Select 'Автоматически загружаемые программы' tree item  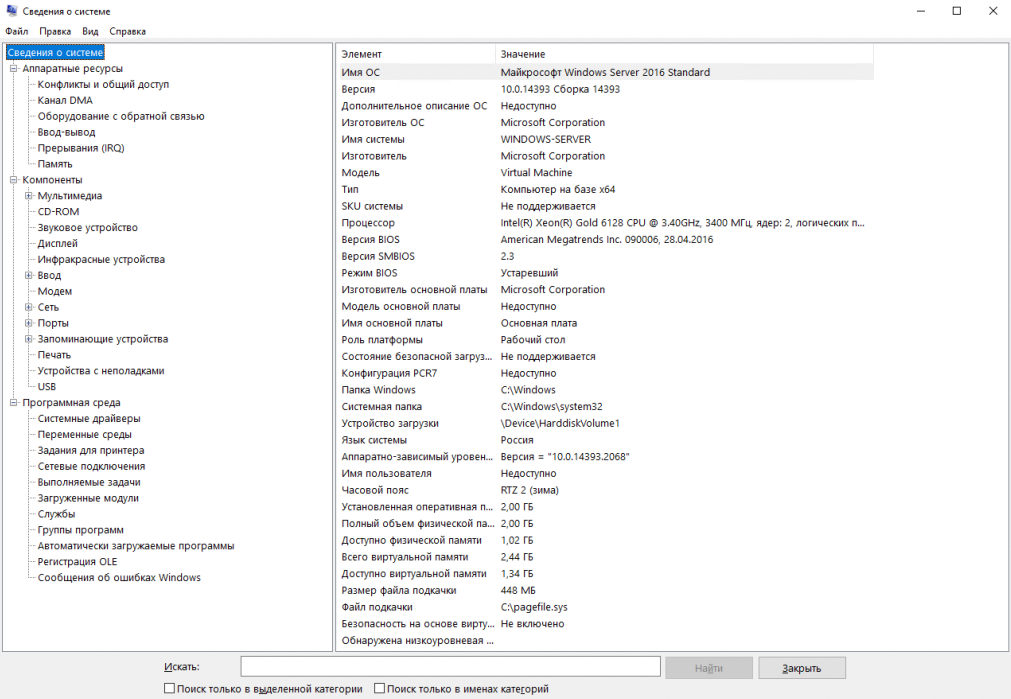click(x=136, y=546)
